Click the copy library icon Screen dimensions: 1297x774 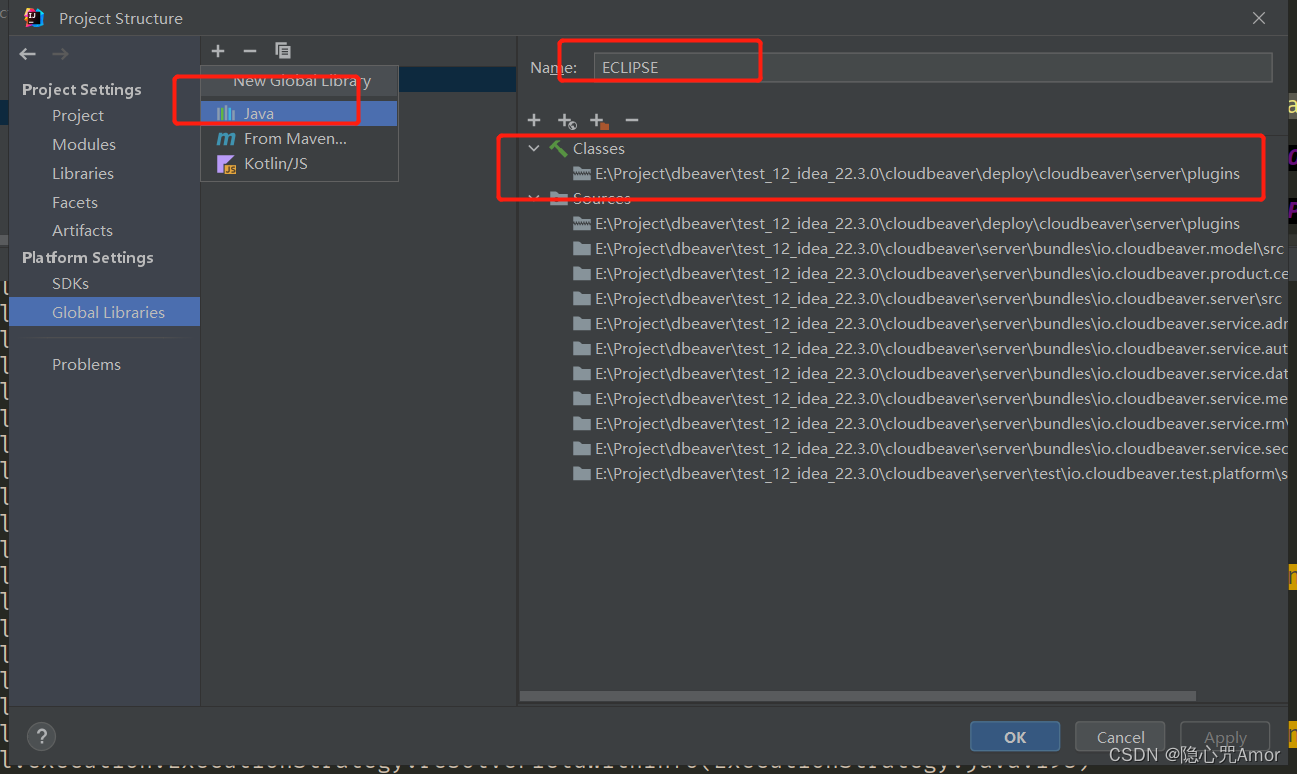click(283, 51)
